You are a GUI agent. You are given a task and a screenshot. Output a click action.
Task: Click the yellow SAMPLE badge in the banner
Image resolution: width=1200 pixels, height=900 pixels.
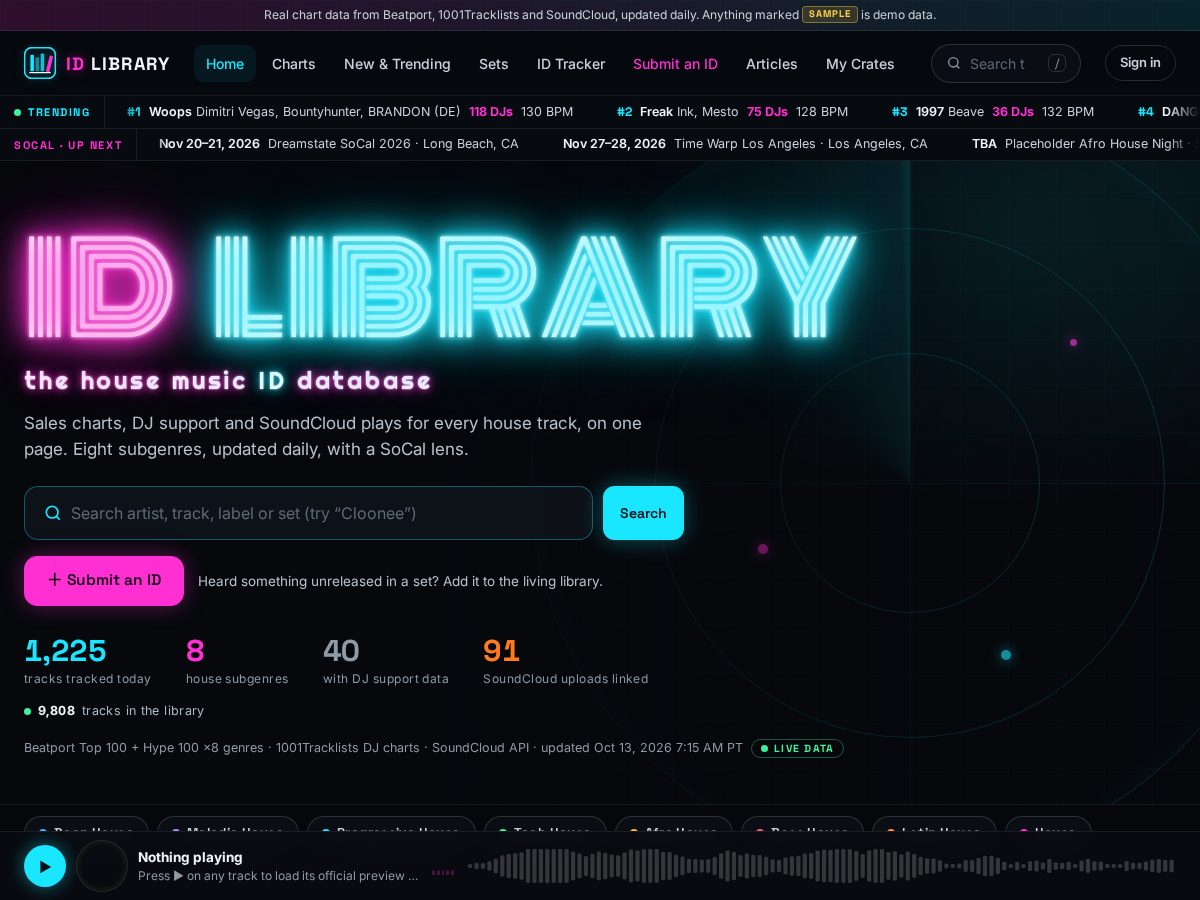(830, 15)
